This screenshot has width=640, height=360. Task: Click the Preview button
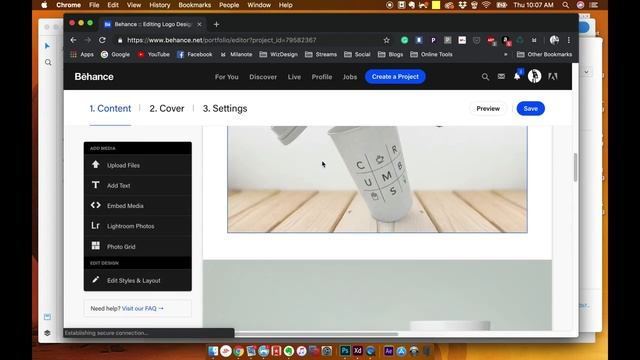point(488,109)
